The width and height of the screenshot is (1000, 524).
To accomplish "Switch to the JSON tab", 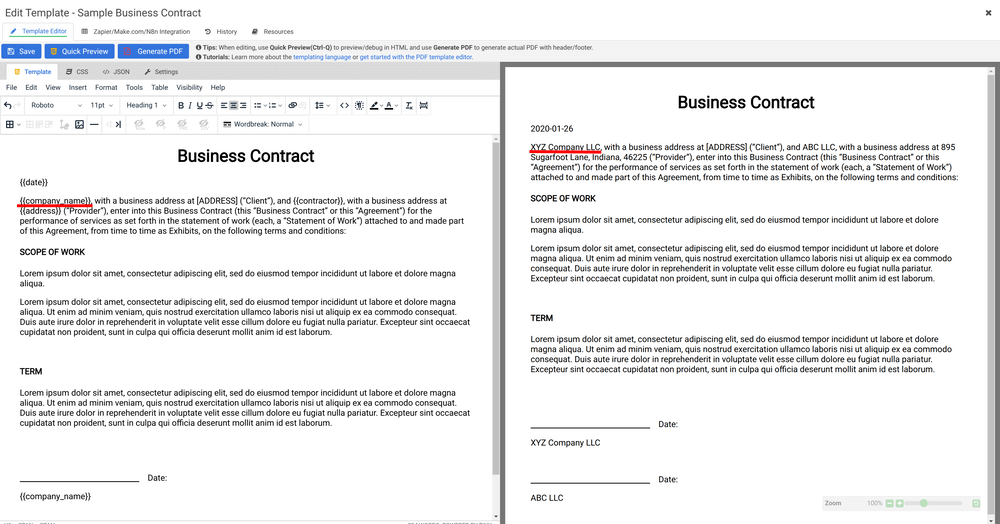I will pos(116,72).
